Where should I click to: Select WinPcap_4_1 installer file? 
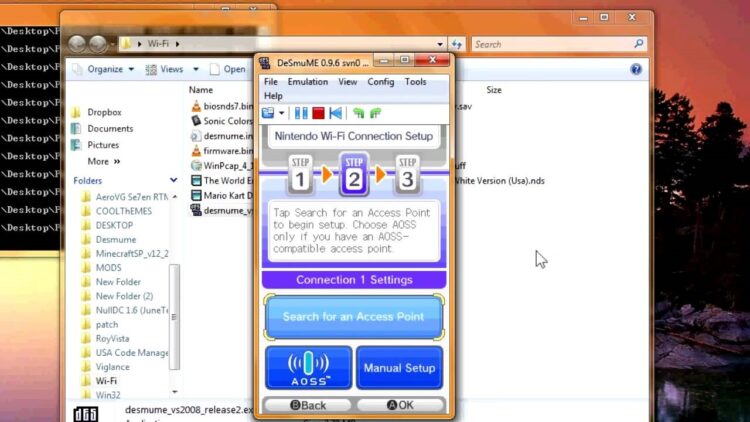coord(222,166)
